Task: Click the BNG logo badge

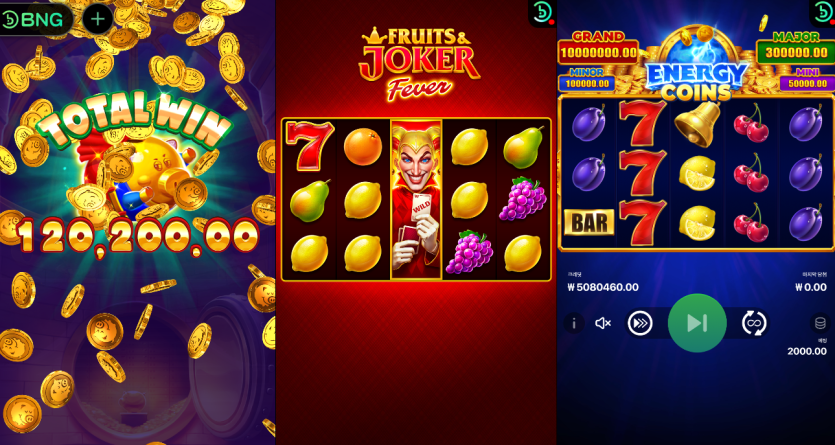Action: (35, 20)
